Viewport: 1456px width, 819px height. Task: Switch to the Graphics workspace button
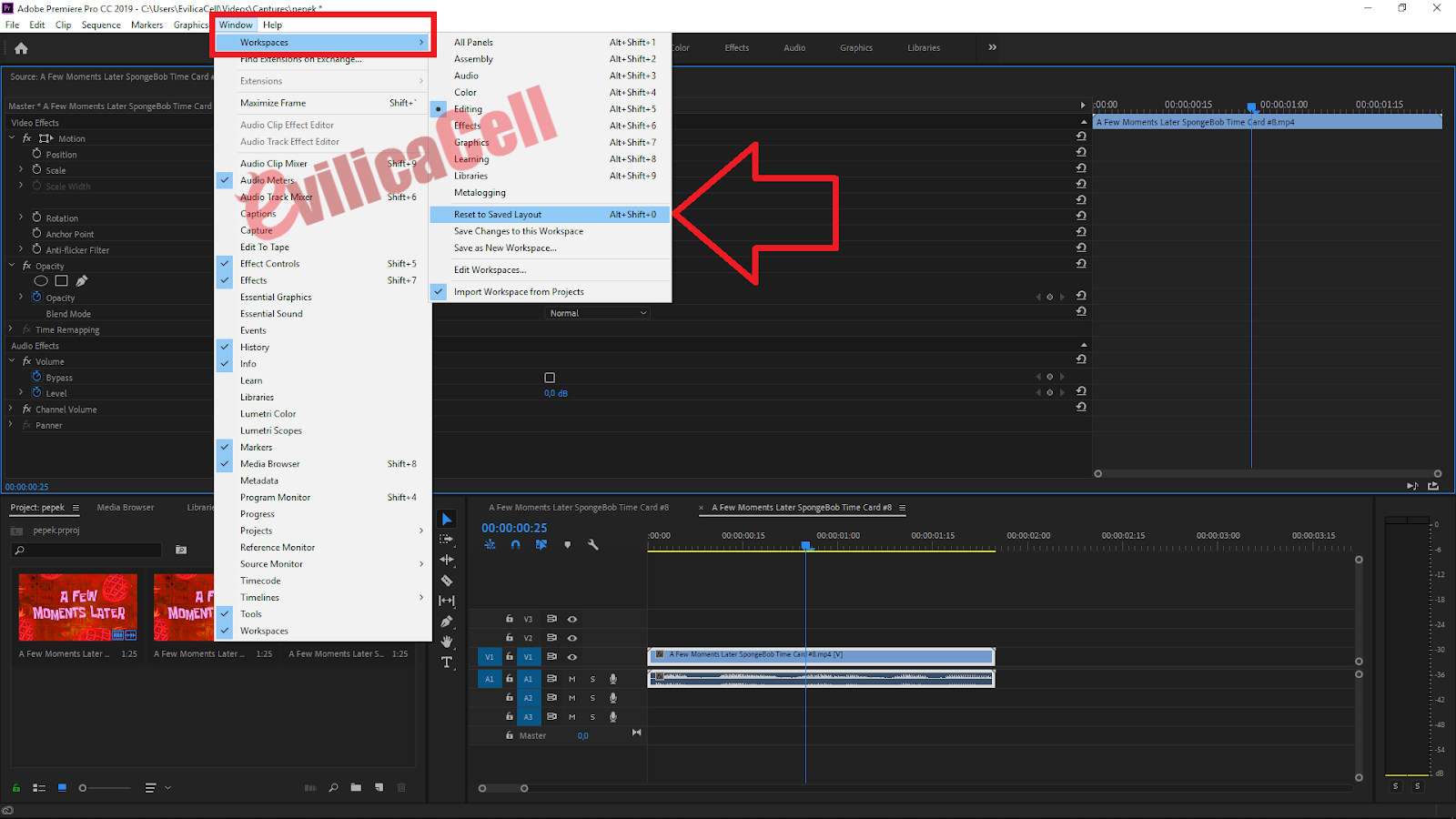pos(856,47)
